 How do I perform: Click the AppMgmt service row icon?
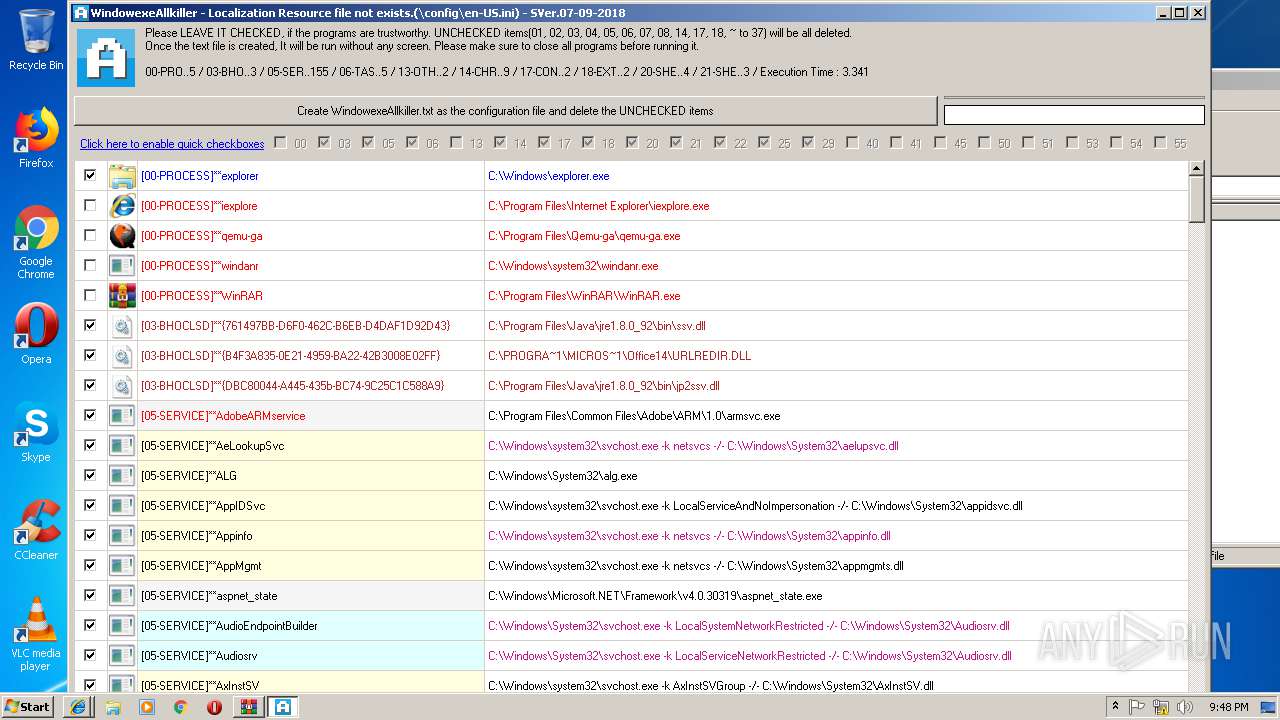click(x=122, y=566)
